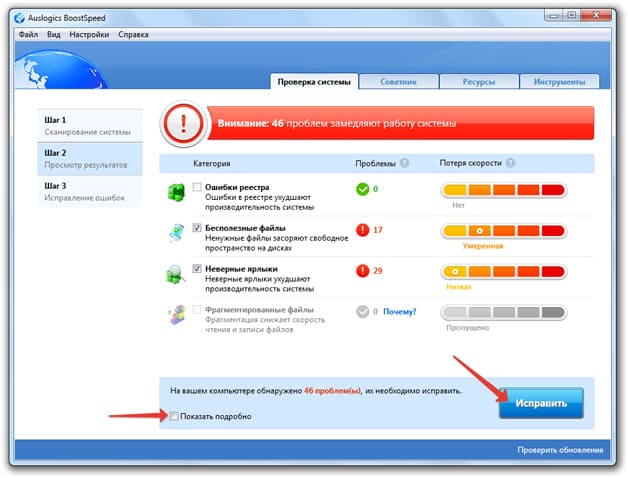Image resolution: width=628 pixels, height=478 pixels.
Task: Uncheck the Неверные ярлыки checkbox
Action: click(x=197, y=268)
